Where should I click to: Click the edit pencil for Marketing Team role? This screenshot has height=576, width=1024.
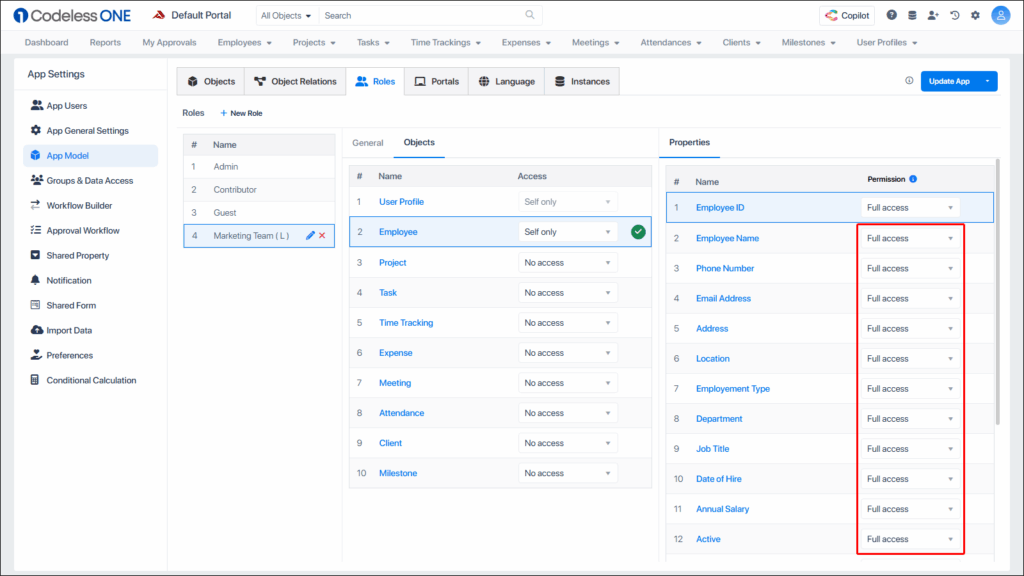[310, 235]
